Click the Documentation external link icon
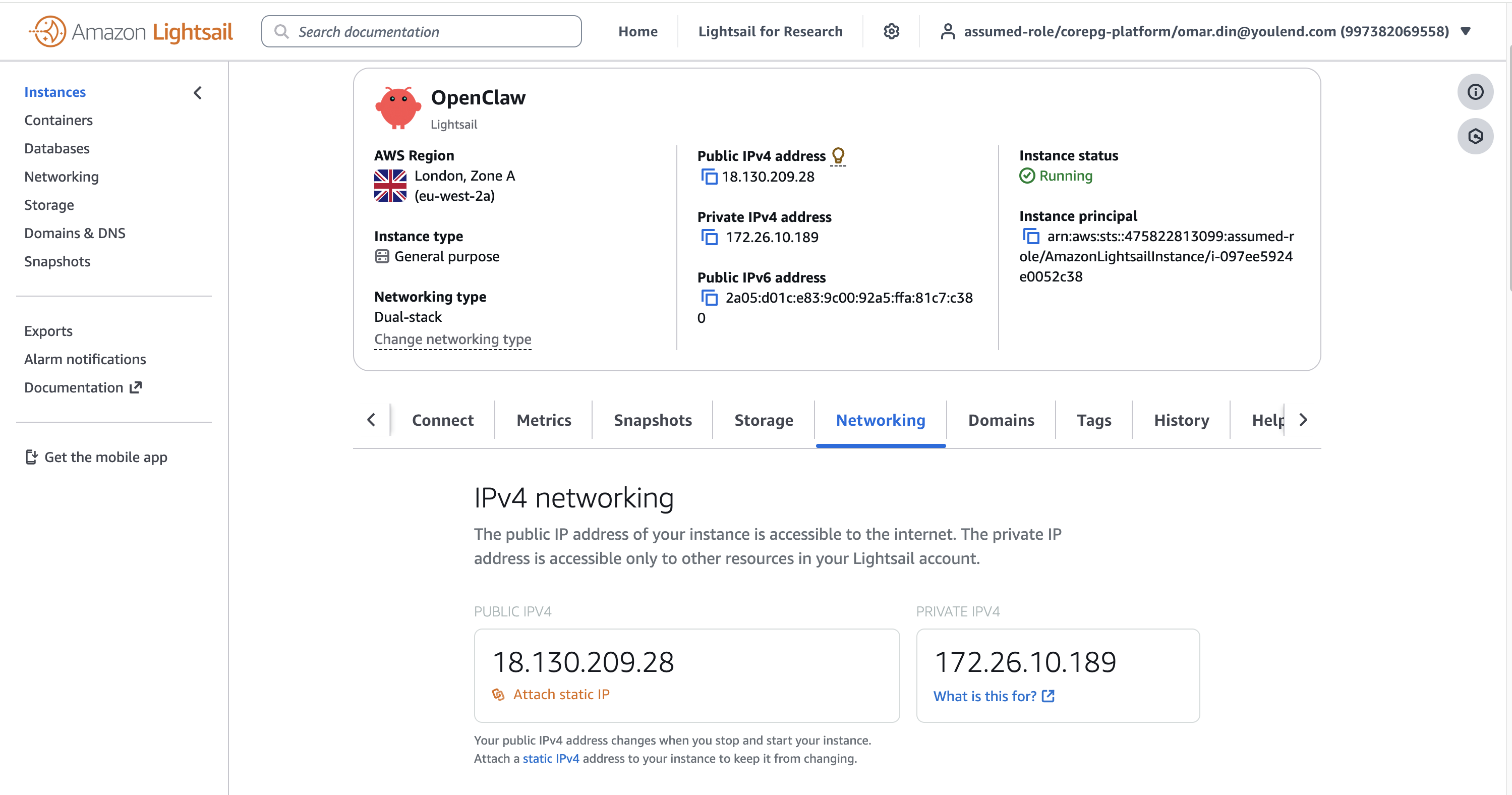This screenshot has height=795, width=1512. (136, 387)
